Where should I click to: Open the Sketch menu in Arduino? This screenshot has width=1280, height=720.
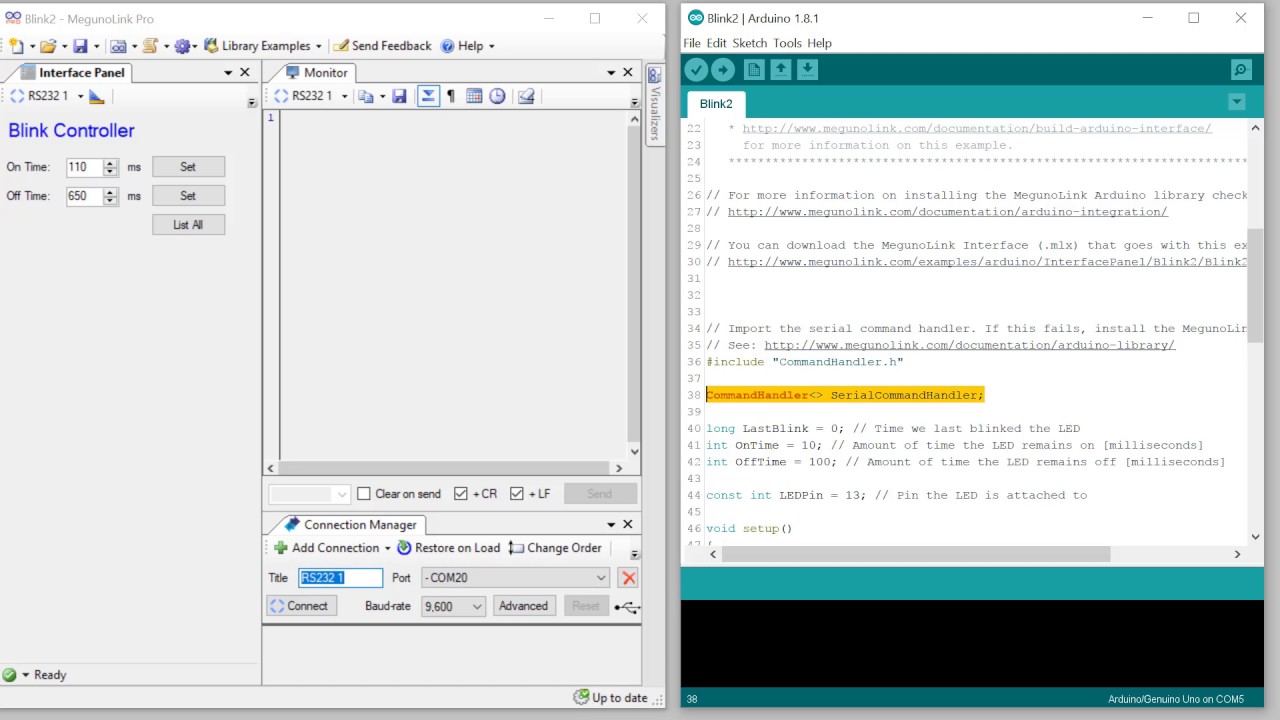(x=750, y=43)
